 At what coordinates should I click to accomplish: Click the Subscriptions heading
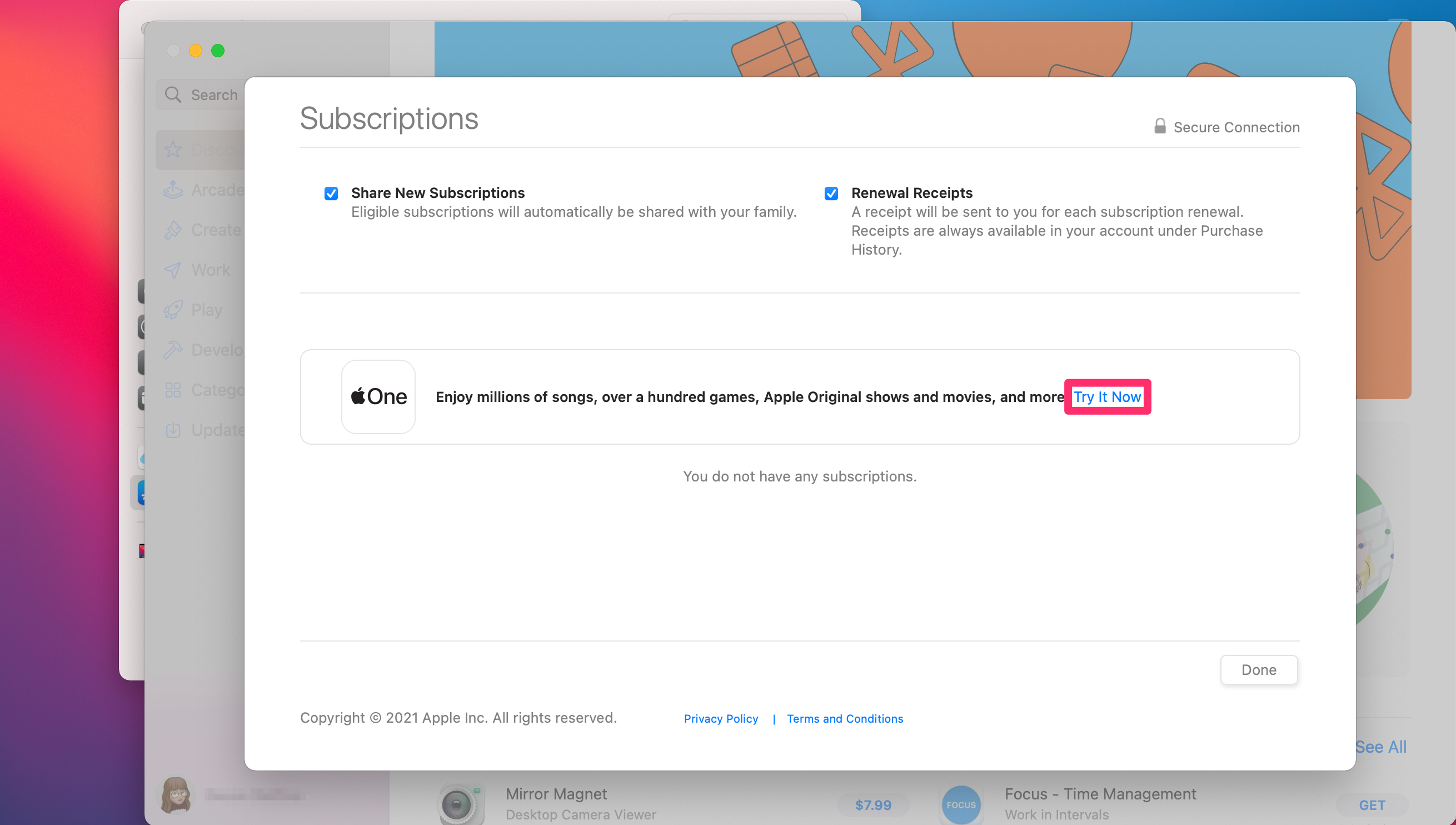pyautogui.click(x=389, y=119)
